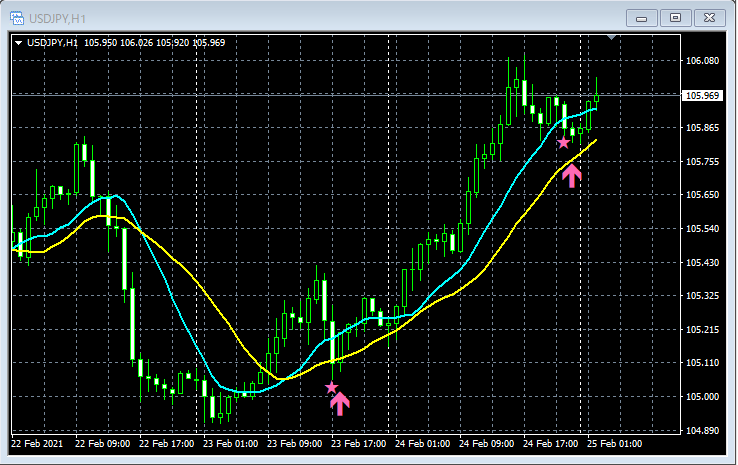This screenshot has width=738, height=465.
Task: Click the 24 Feb 17:00 time label
Action: (x=551, y=444)
